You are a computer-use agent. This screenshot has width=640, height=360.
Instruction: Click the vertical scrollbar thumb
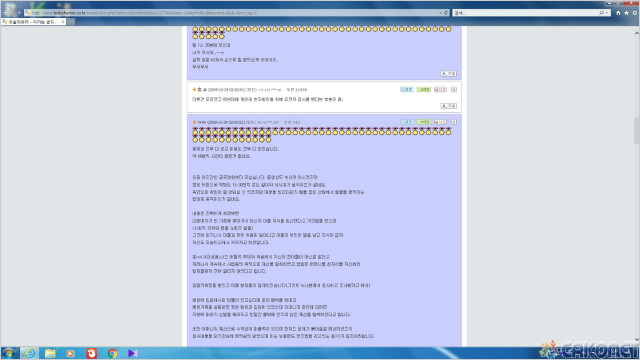coord(636,130)
